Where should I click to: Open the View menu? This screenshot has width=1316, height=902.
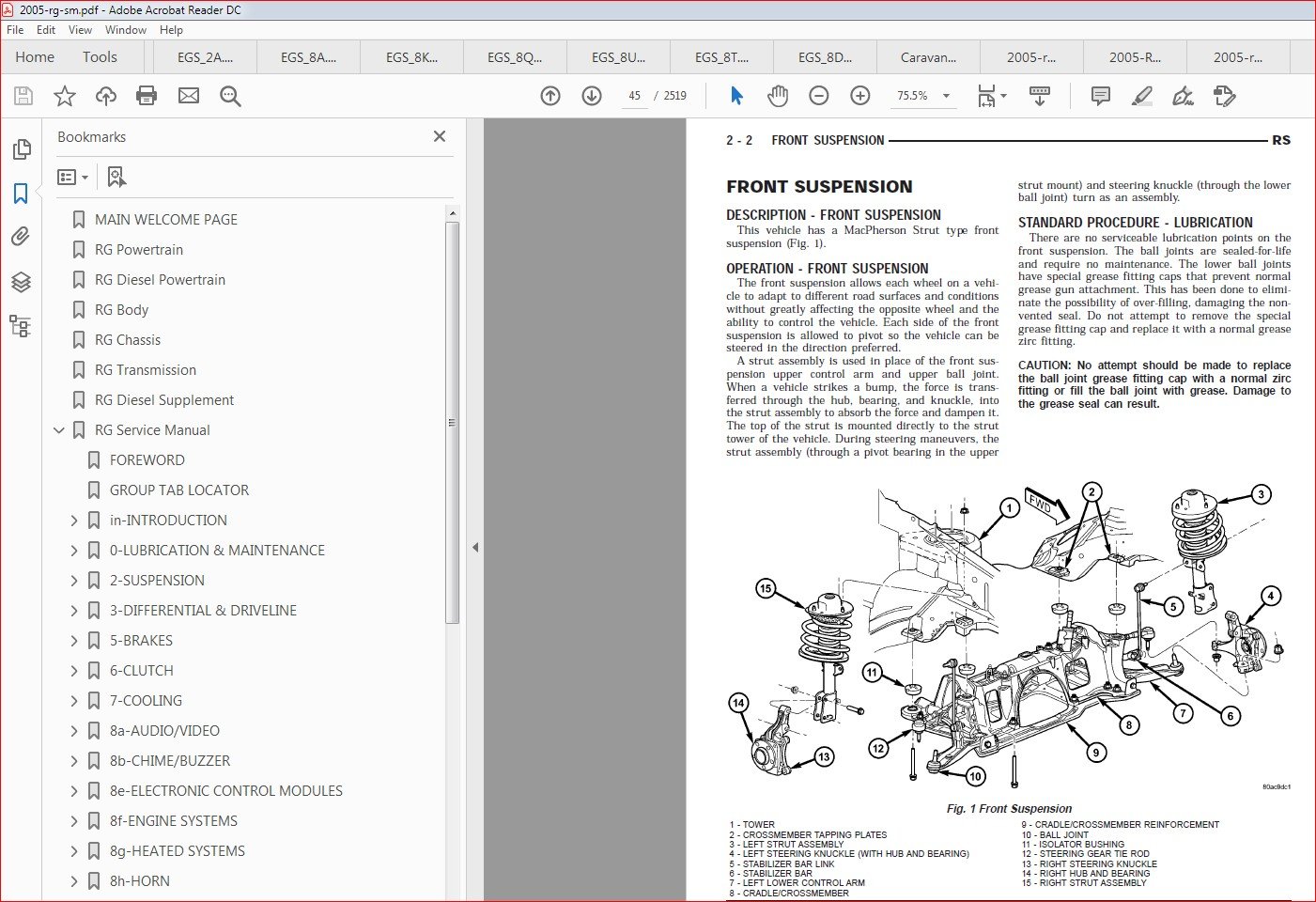(81, 30)
